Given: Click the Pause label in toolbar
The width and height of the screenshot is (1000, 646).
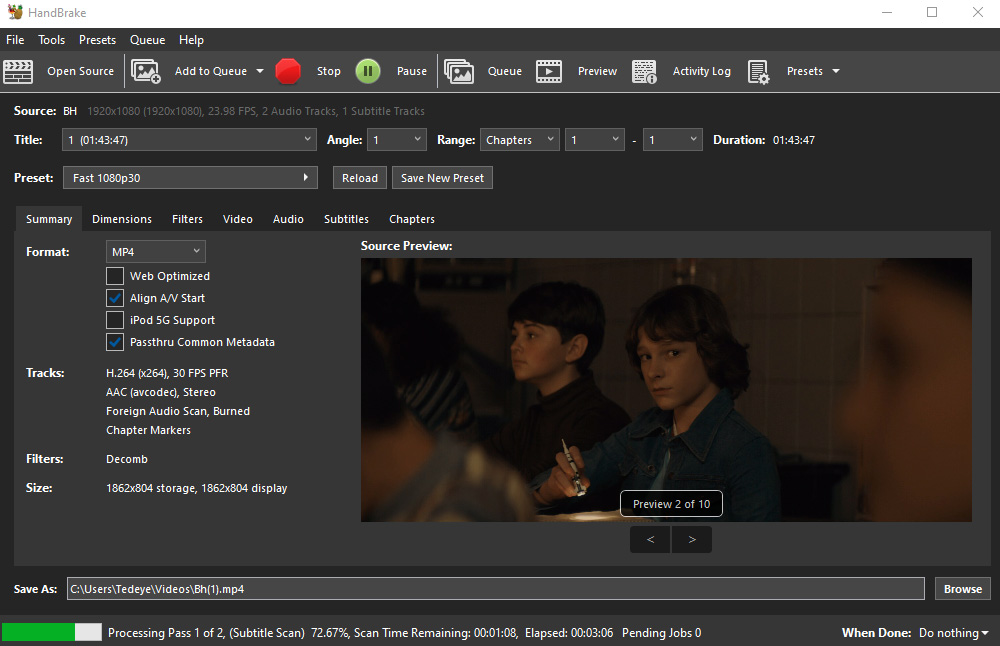Looking at the screenshot, I should pyautogui.click(x=411, y=71).
